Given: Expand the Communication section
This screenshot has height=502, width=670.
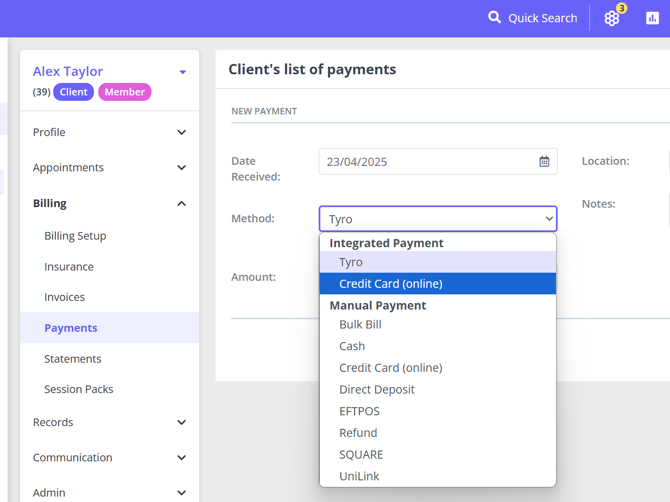Looking at the screenshot, I should click(181, 458).
